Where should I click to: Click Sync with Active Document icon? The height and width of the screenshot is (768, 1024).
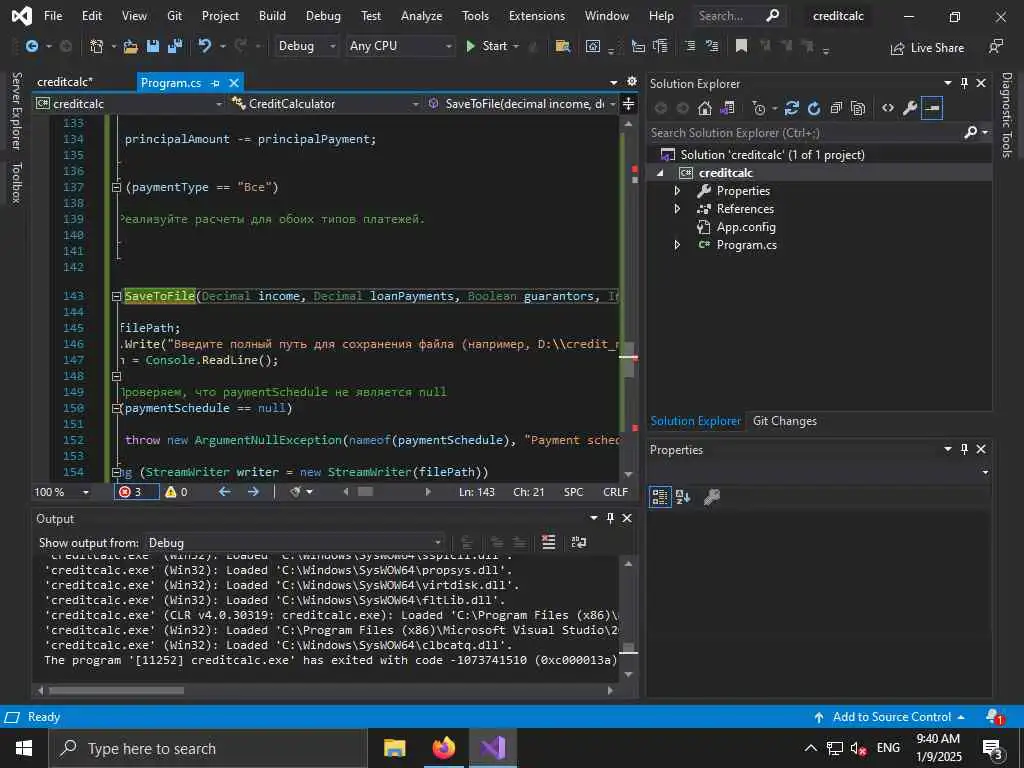tap(792, 108)
